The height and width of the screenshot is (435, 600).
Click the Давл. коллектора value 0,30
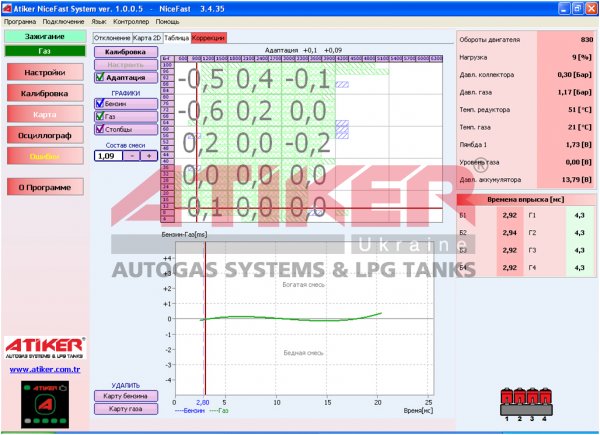tap(574, 75)
